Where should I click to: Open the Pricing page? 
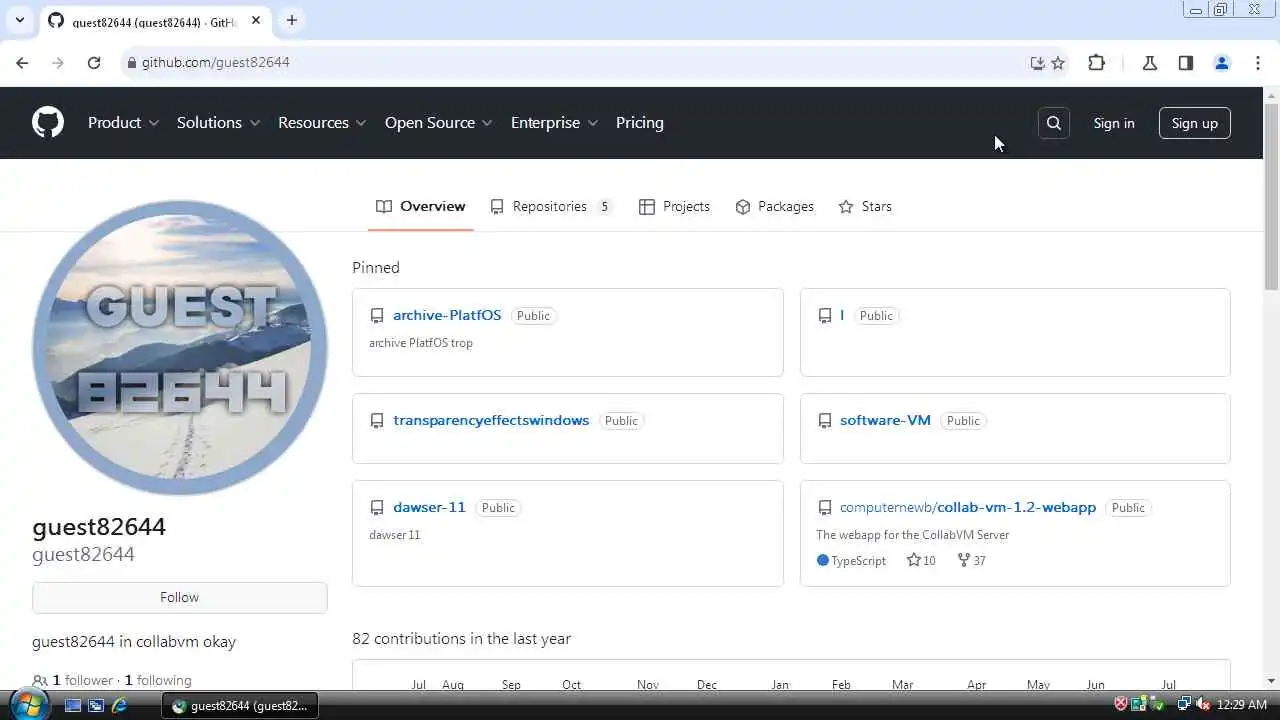(640, 123)
